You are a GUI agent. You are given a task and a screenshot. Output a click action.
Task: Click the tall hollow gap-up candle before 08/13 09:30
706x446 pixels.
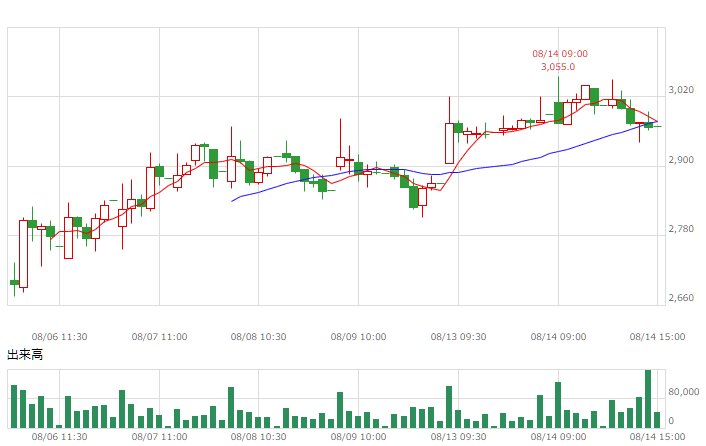(x=449, y=143)
